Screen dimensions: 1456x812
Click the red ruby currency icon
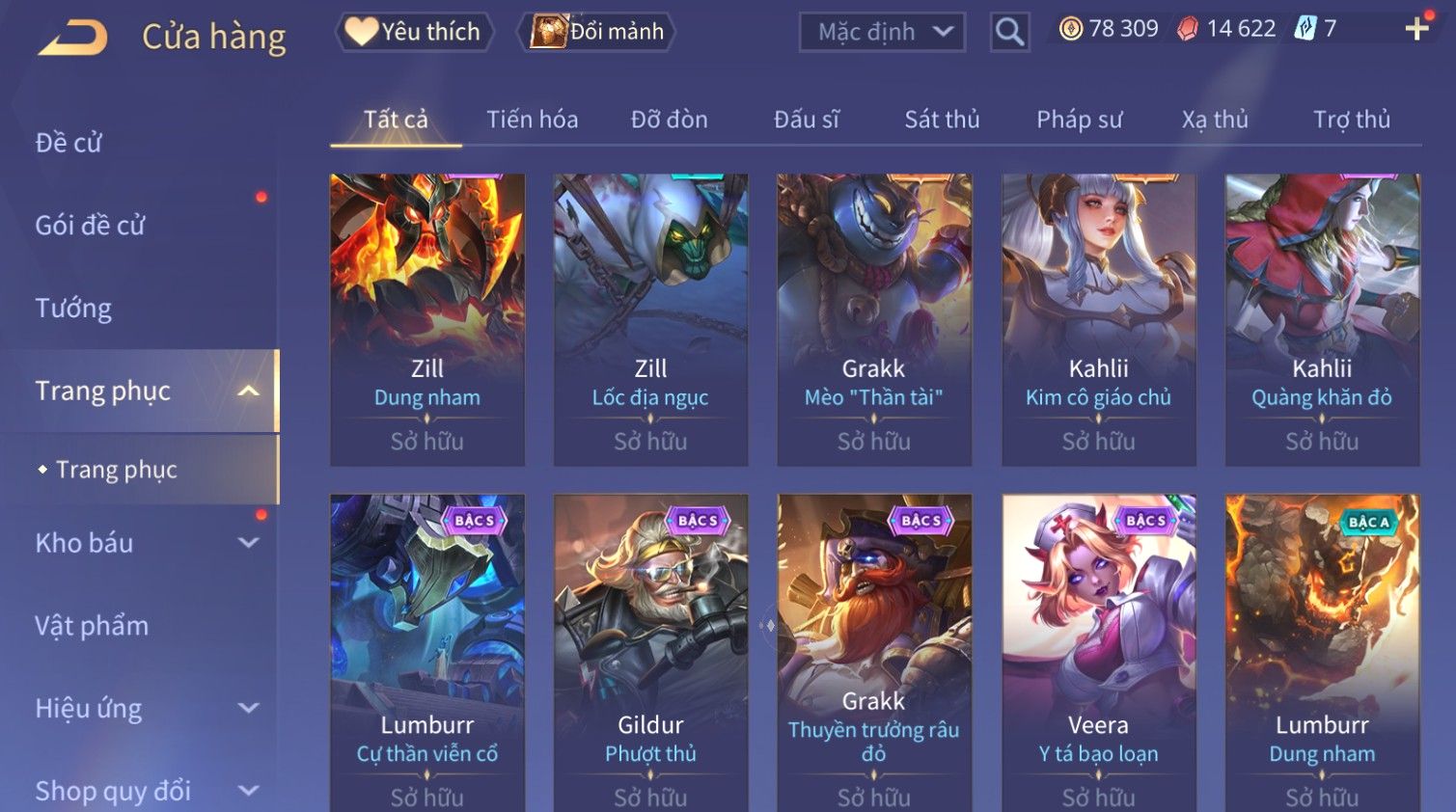coord(1188,29)
